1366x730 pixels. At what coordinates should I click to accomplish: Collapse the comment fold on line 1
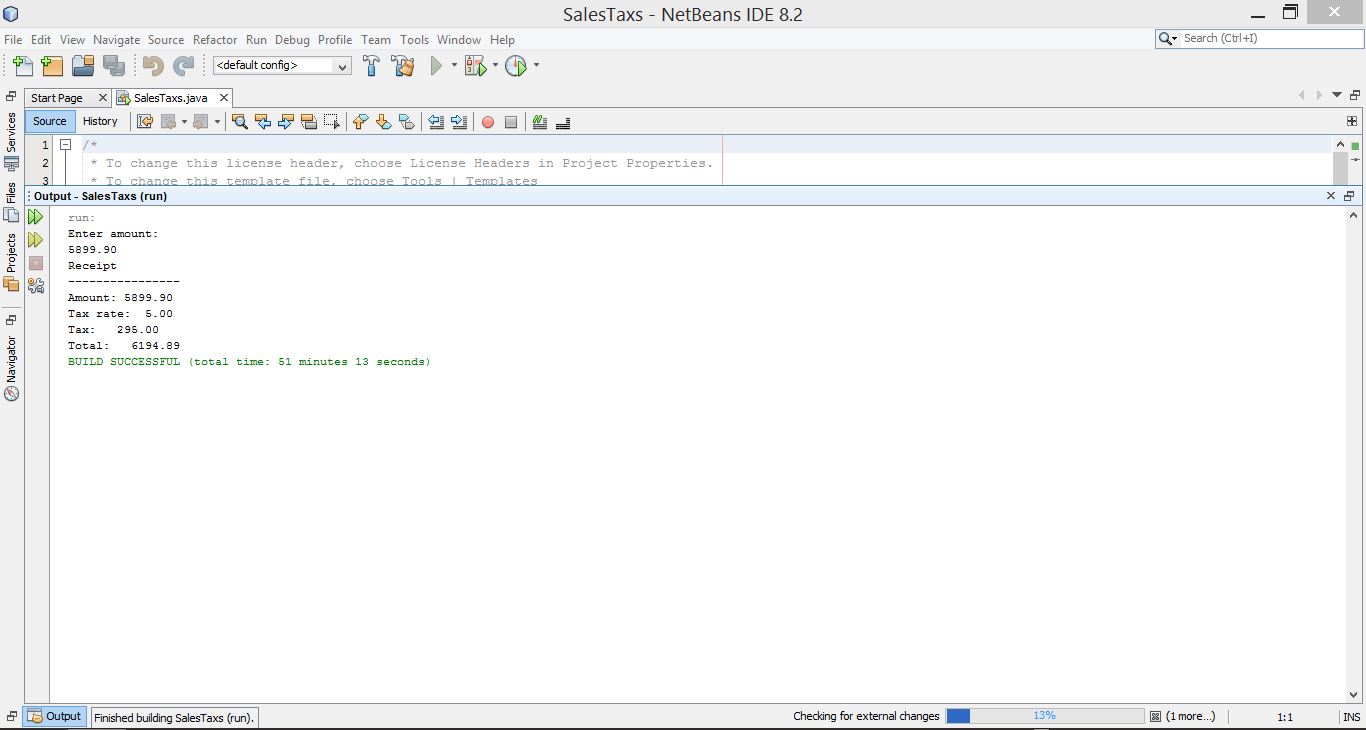click(65, 145)
